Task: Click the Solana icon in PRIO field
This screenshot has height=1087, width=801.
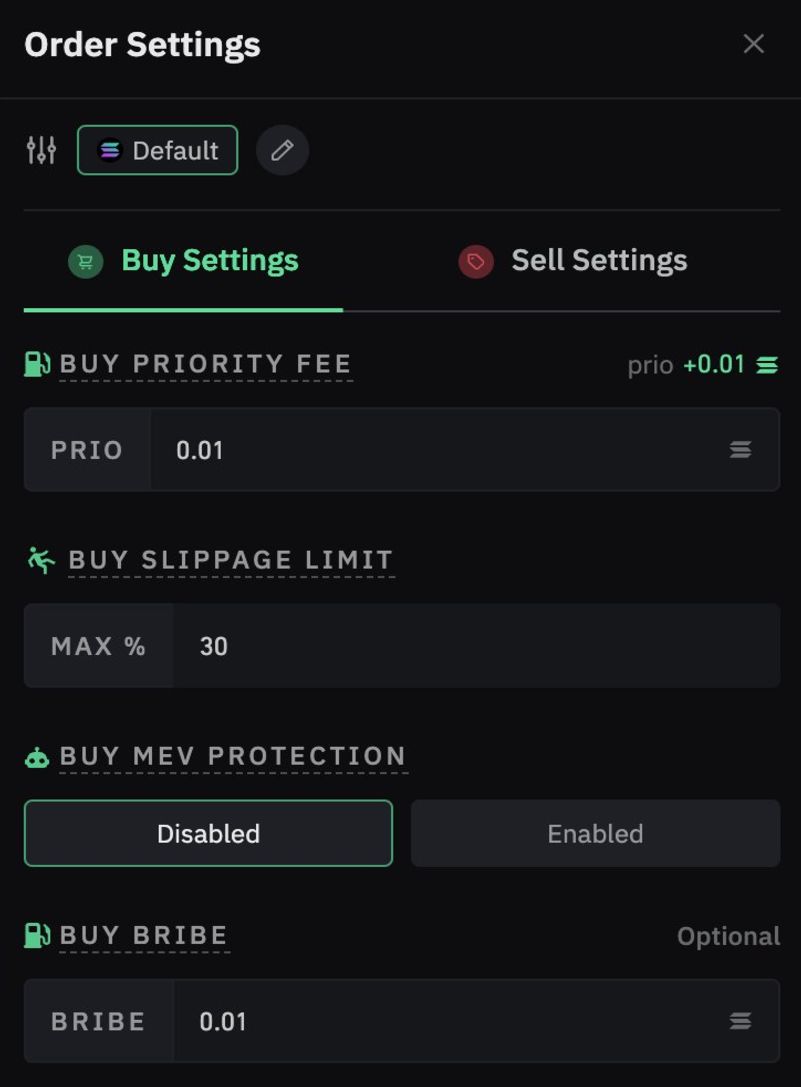Action: pos(740,450)
